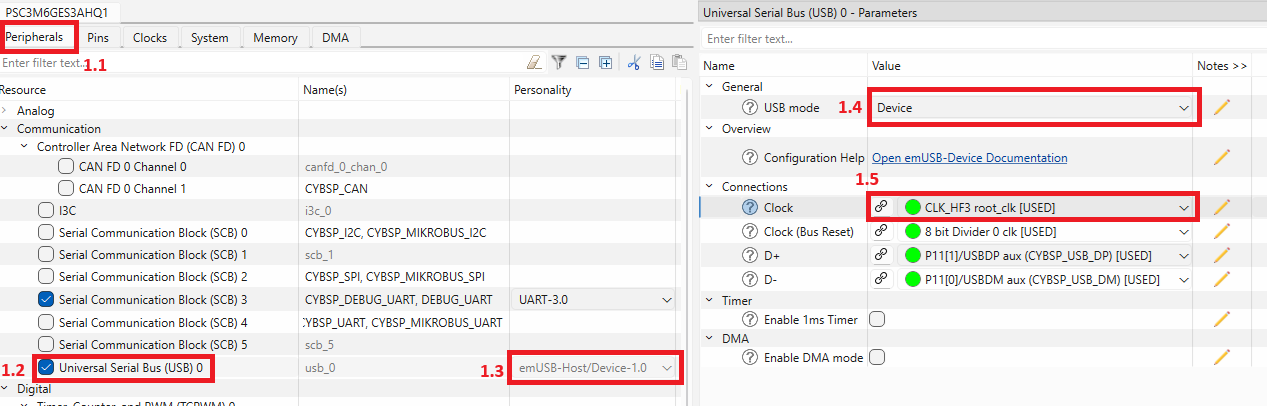The image size is (1267, 406).
Task: Collapse the Connections parameter section
Action: click(x=710, y=187)
